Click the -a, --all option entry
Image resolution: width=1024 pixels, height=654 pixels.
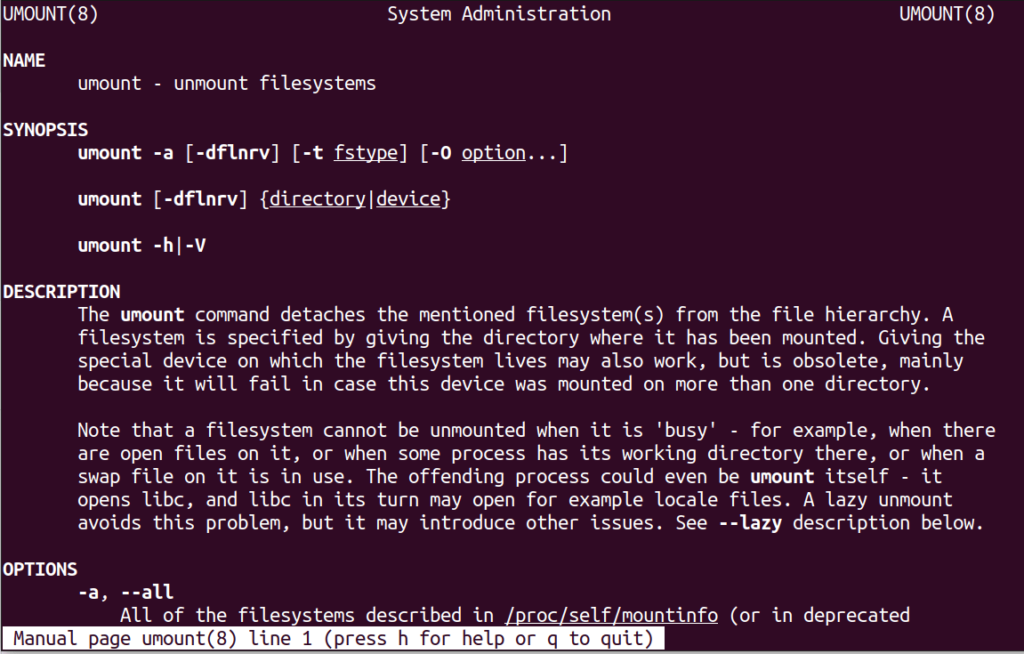[x=125, y=592]
